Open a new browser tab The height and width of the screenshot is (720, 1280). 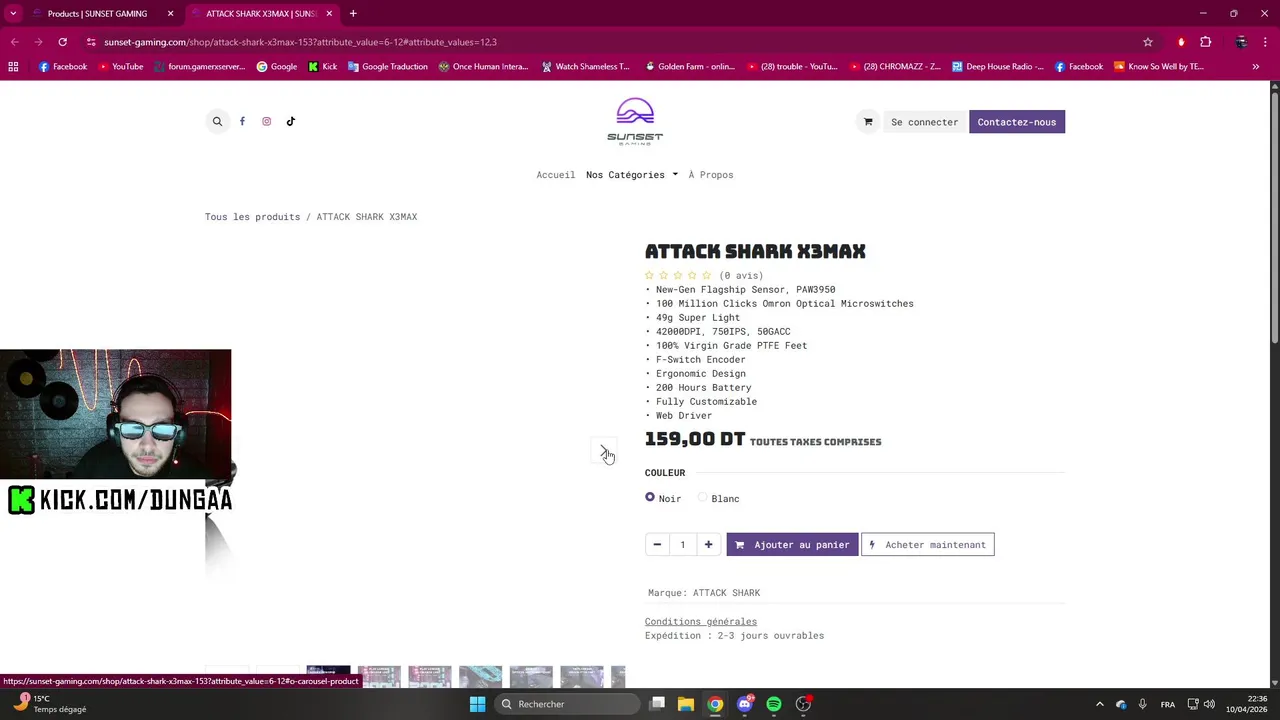(353, 14)
